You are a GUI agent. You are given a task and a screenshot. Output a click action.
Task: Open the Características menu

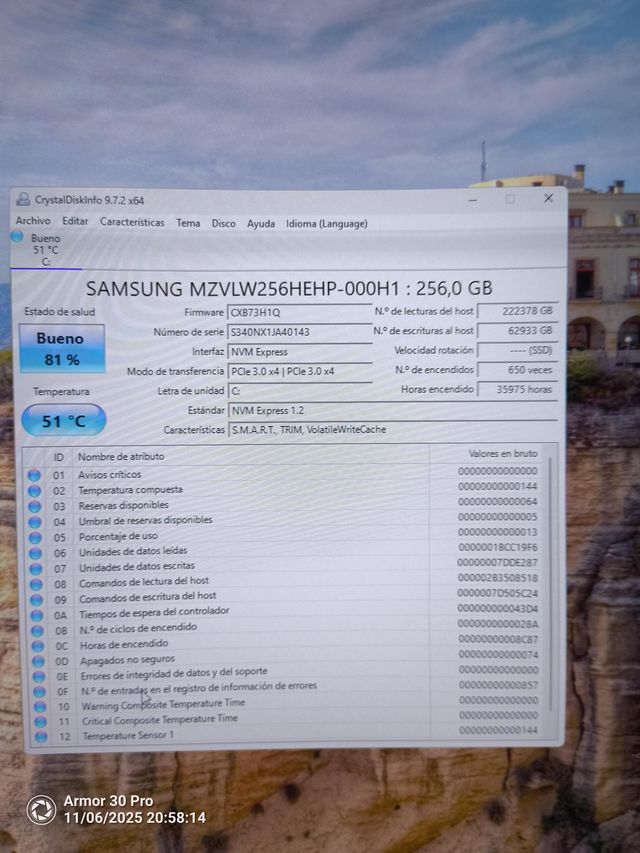132,223
